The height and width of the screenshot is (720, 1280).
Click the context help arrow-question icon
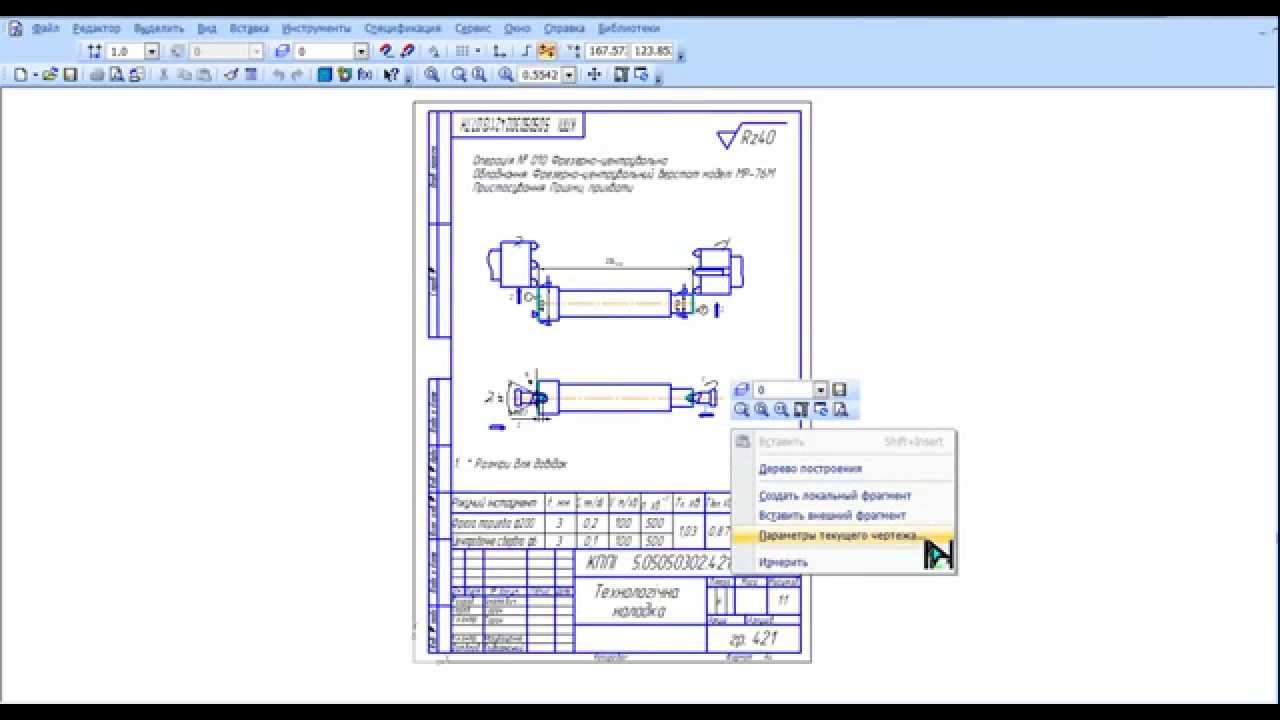[391, 74]
